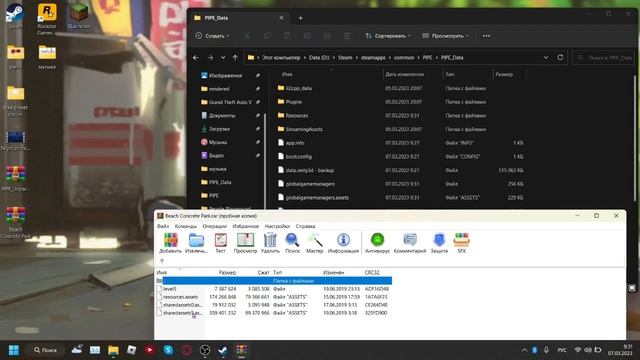Click WinRAR icon in taskbar

[x=241, y=350]
